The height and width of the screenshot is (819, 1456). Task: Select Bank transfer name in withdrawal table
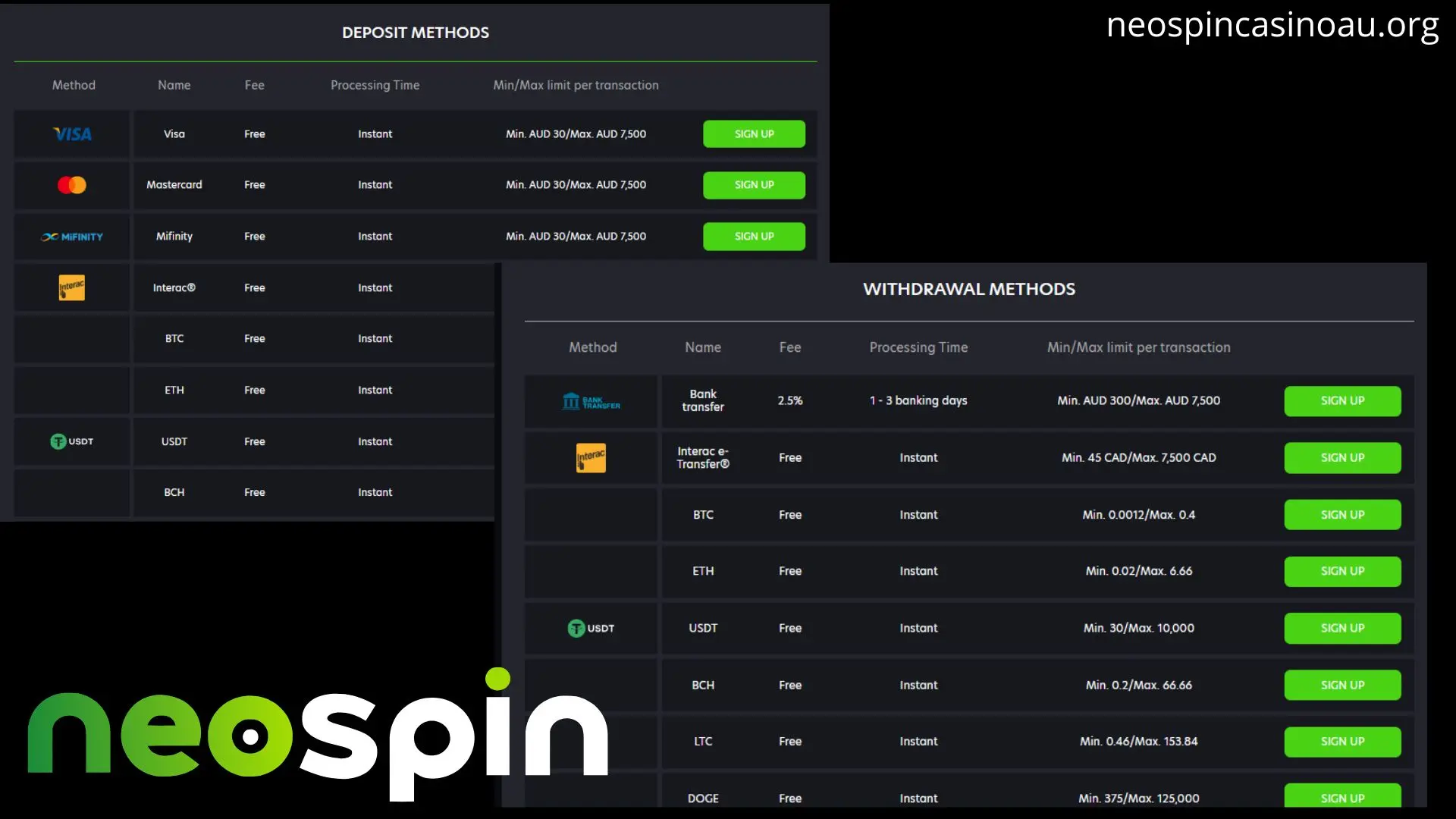tap(703, 401)
